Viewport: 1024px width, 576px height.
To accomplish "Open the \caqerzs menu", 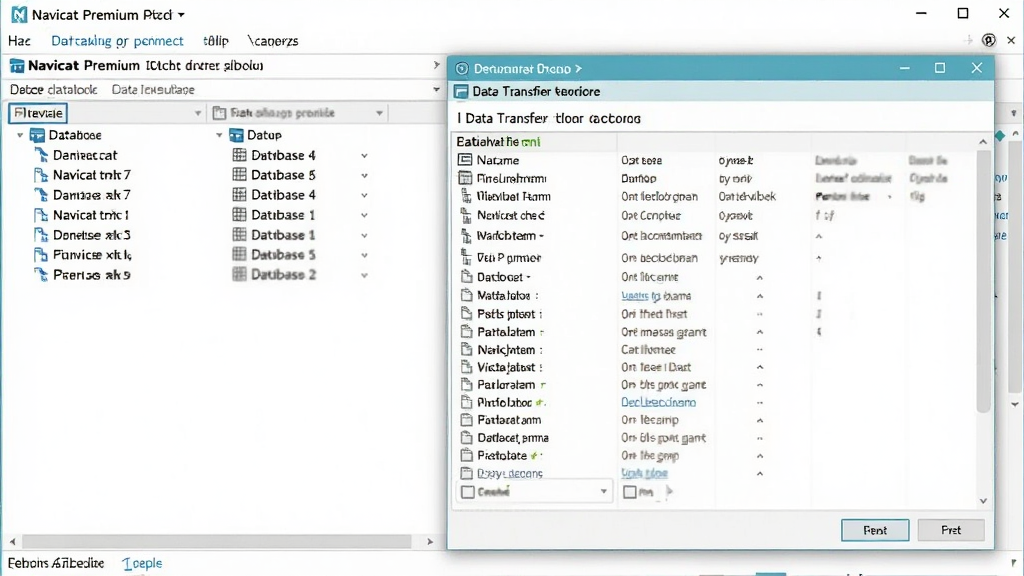I will coord(273,40).
